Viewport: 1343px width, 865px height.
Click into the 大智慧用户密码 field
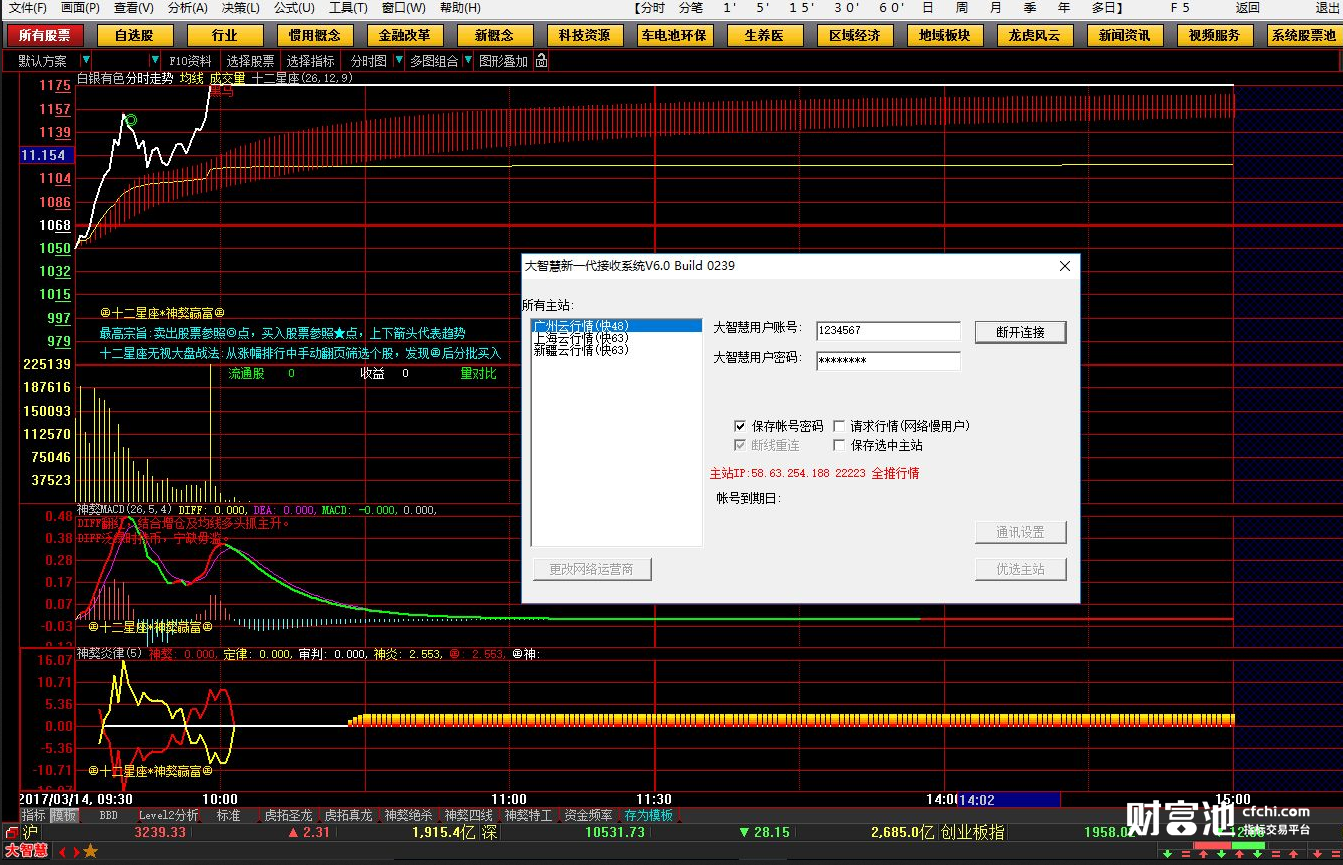[888, 361]
